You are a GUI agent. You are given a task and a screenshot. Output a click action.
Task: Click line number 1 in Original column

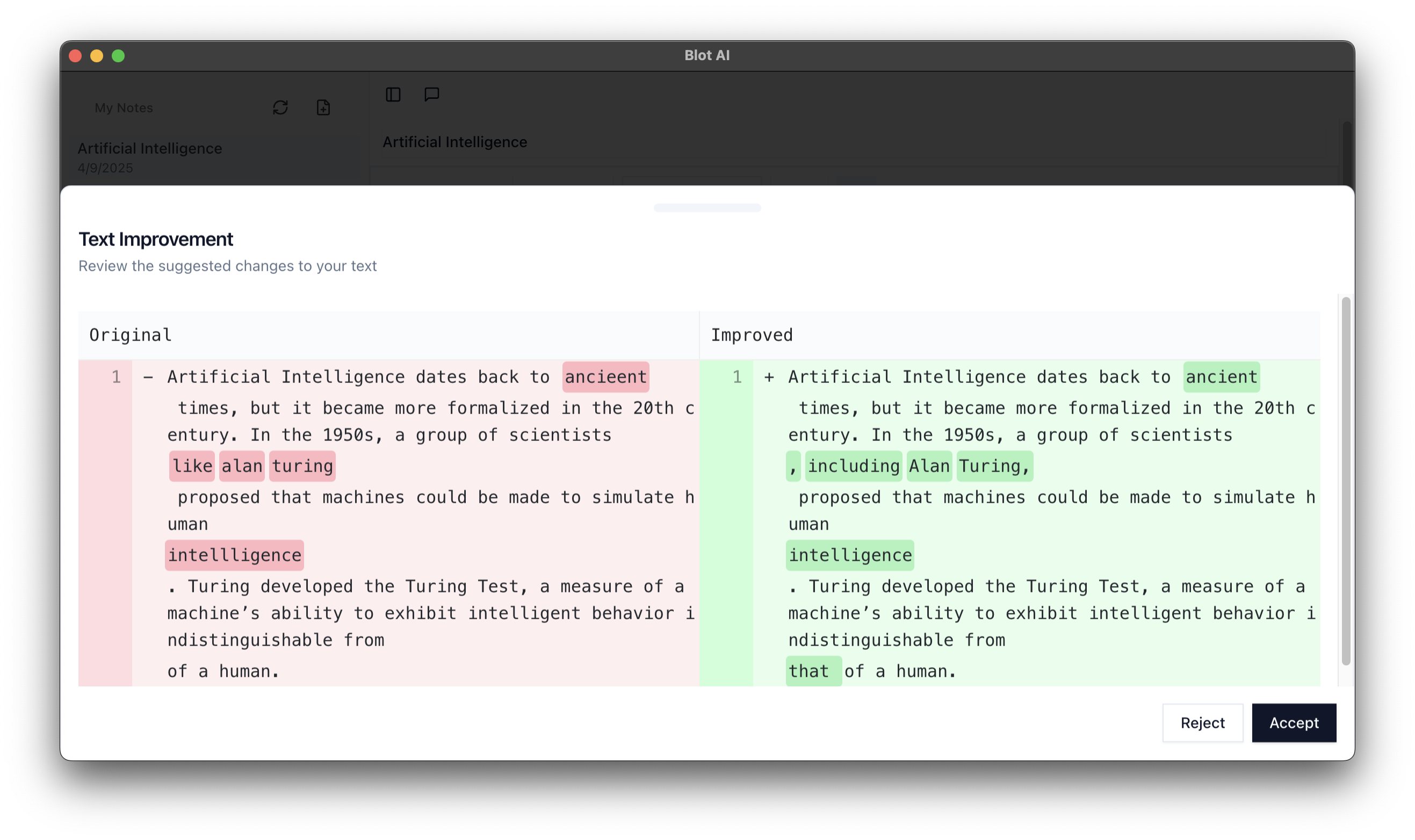[x=116, y=377]
